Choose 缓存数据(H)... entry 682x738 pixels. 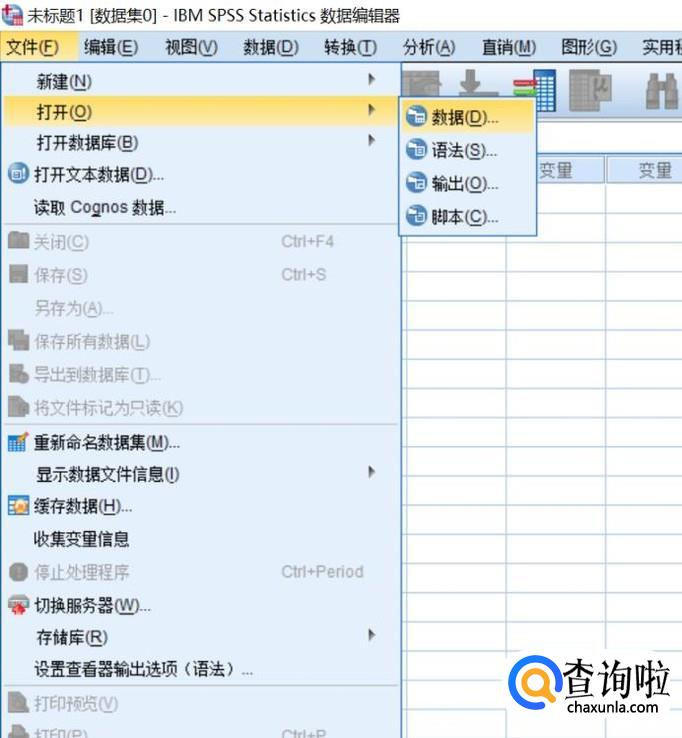click(x=201, y=506)
